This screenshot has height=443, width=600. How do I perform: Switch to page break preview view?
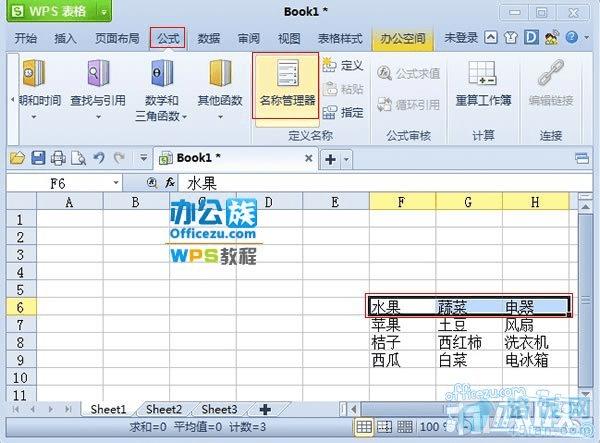click(384, 427)
